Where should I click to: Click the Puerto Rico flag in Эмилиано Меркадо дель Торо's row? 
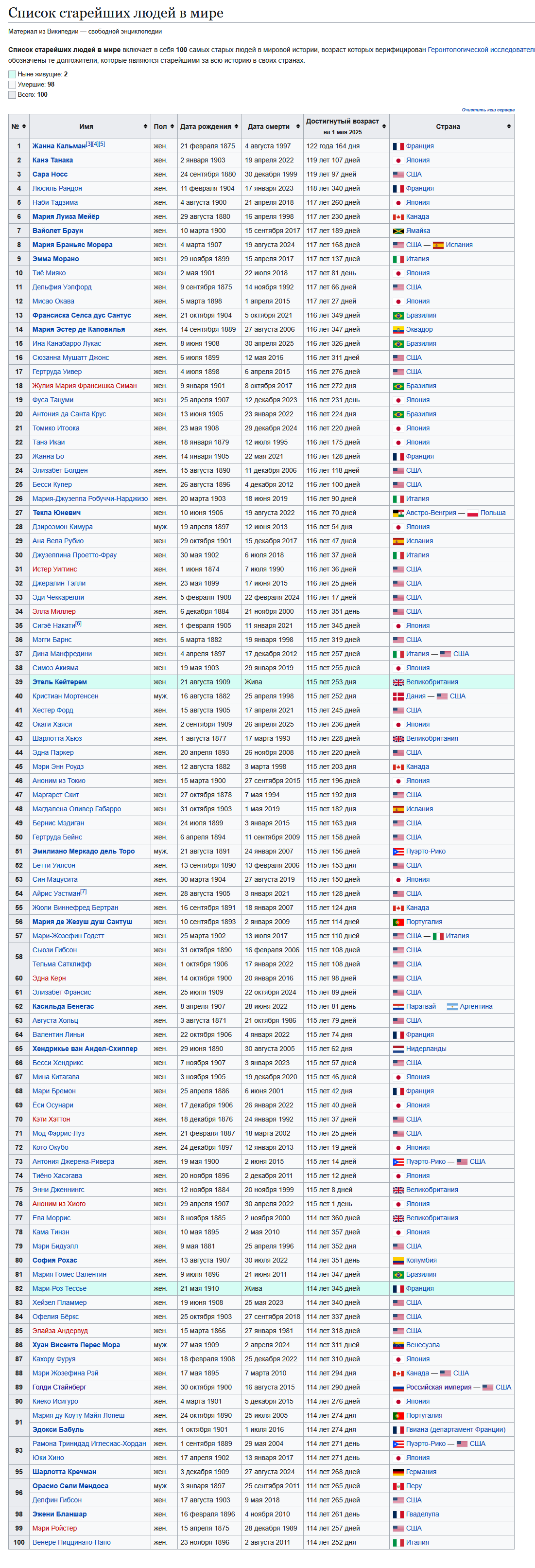pos(398,852)
